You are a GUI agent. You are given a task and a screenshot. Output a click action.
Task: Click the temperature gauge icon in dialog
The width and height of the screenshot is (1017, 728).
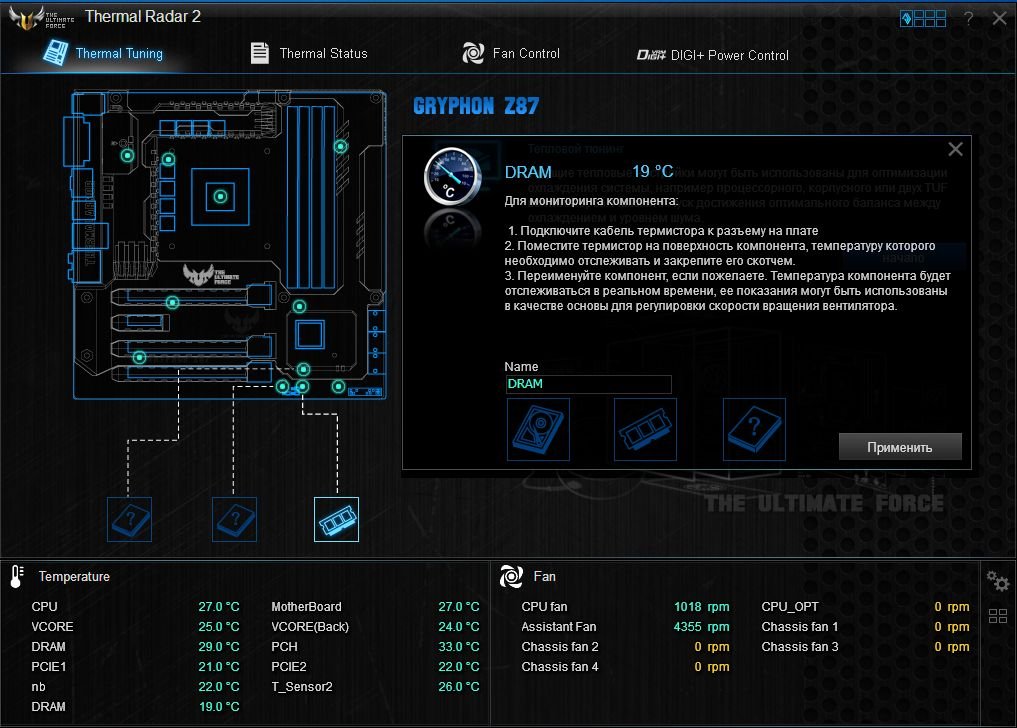452,176
